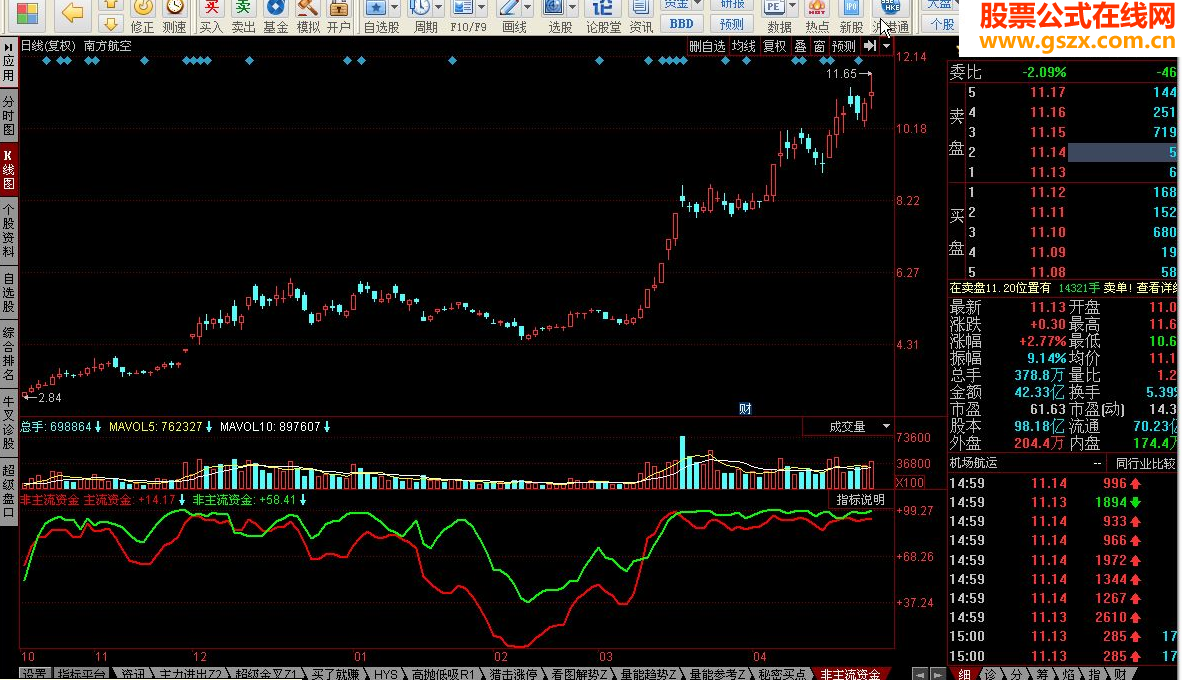
Task: Open F10/F9 stock info
Action: coord(463,17)
